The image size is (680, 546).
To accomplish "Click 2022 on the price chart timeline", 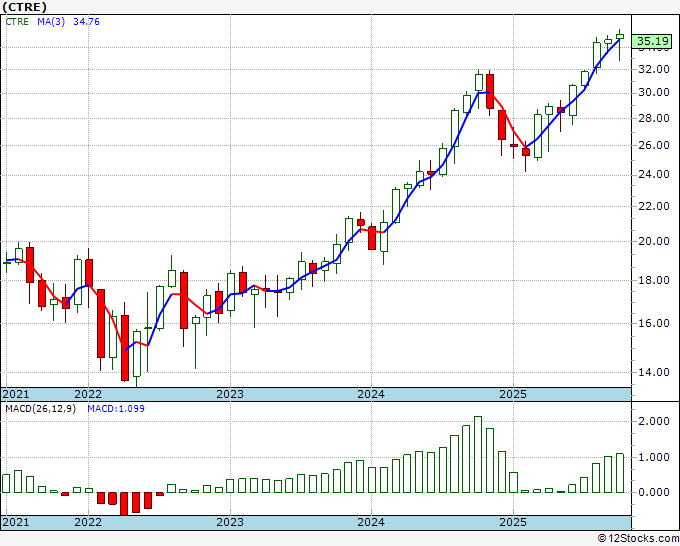I will click(x=88, y=394).
